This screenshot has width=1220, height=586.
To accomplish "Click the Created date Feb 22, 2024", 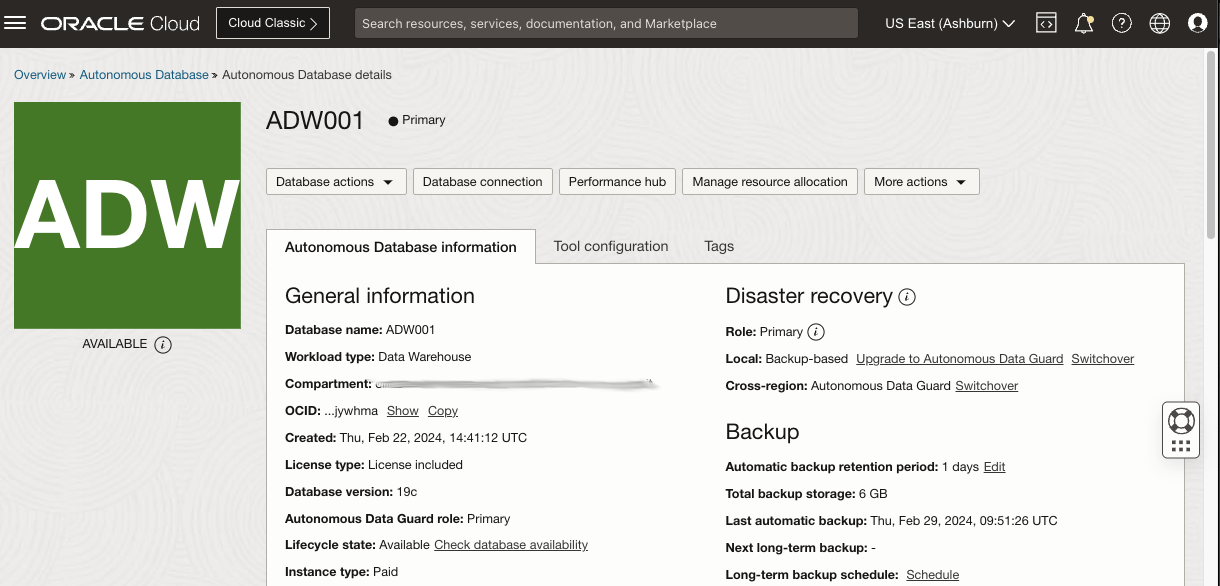I will click(x=433, y=438).
